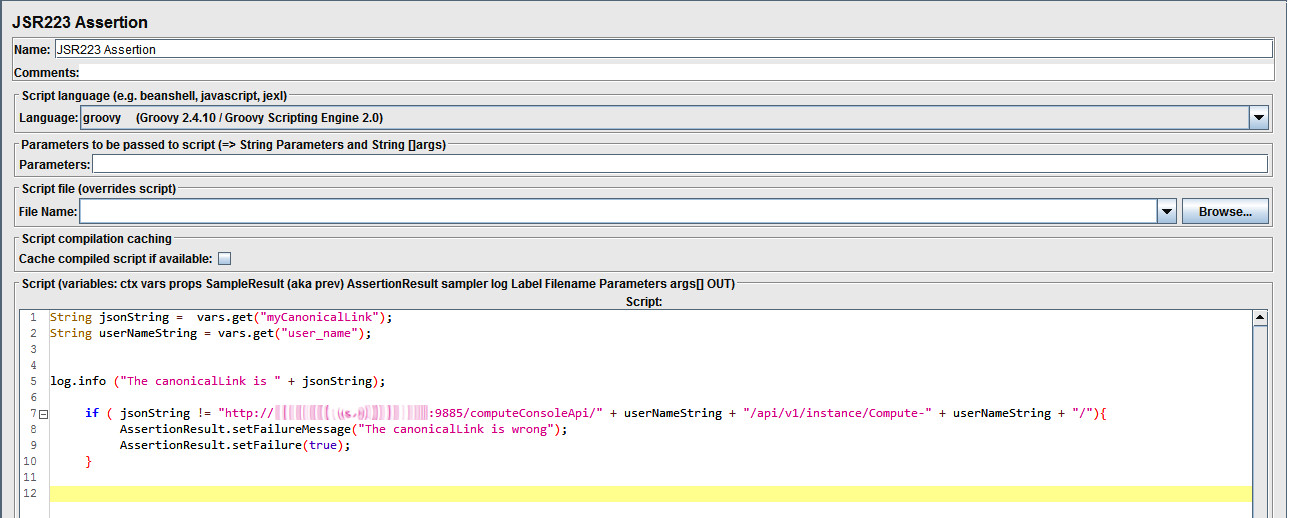Click line number 3 in gutter
Screen dimensions: 1289x518
[x=33, y=349]
